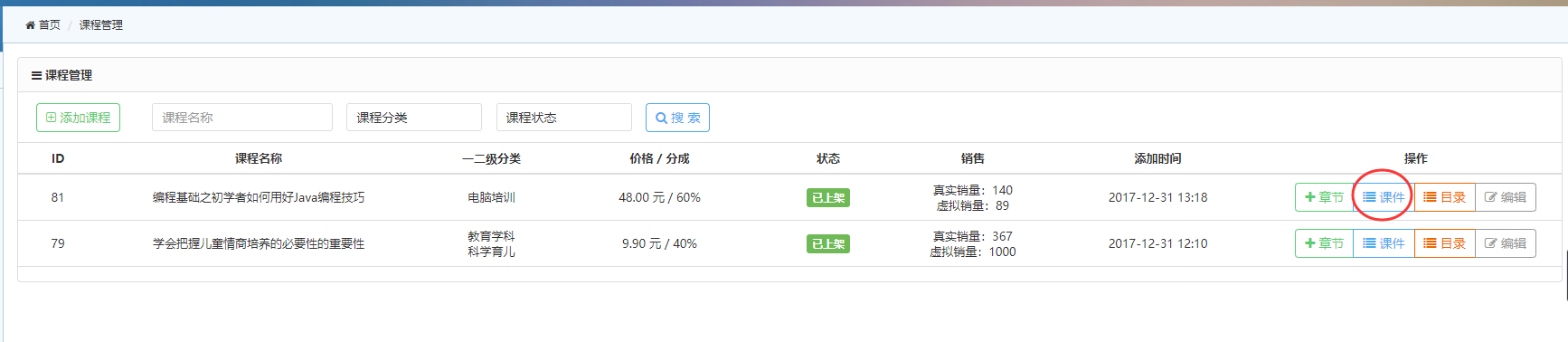The height and width of the screenshot is (342, 1568).
Task: Click ID cell 79
Action: pyautogui.click(x=58, y=243)
